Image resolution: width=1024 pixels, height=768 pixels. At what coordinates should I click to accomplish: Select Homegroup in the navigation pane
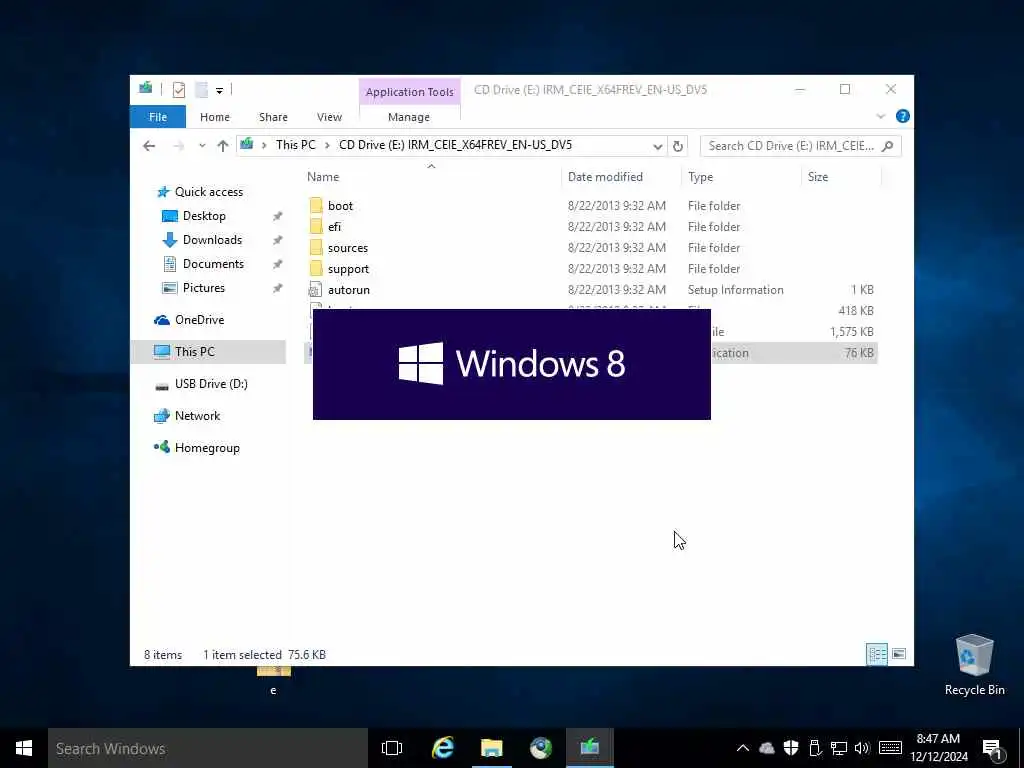[207, 447]
